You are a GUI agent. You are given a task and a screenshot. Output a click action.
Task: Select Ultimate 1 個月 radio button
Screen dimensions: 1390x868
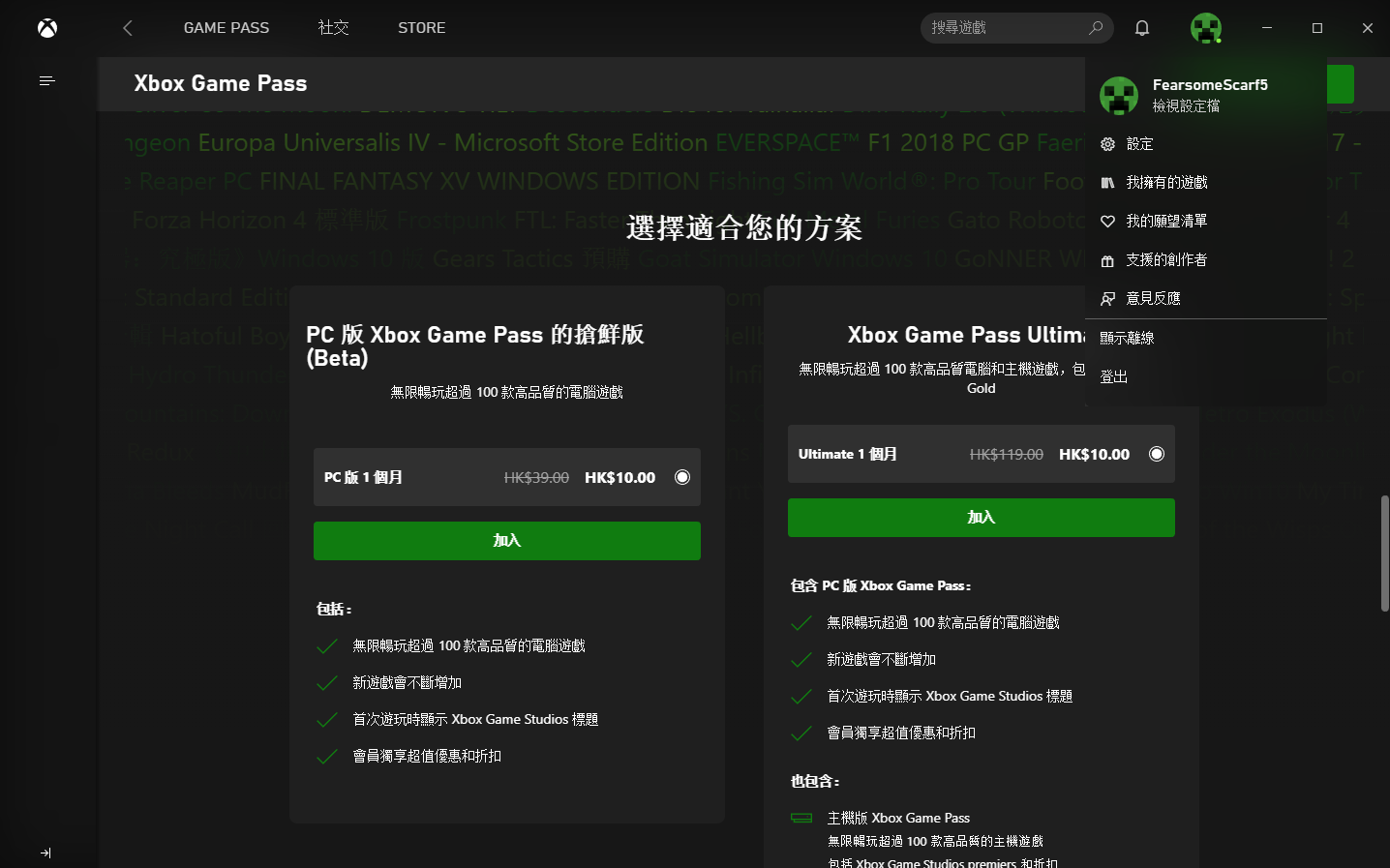click(x=1157, y=454)
